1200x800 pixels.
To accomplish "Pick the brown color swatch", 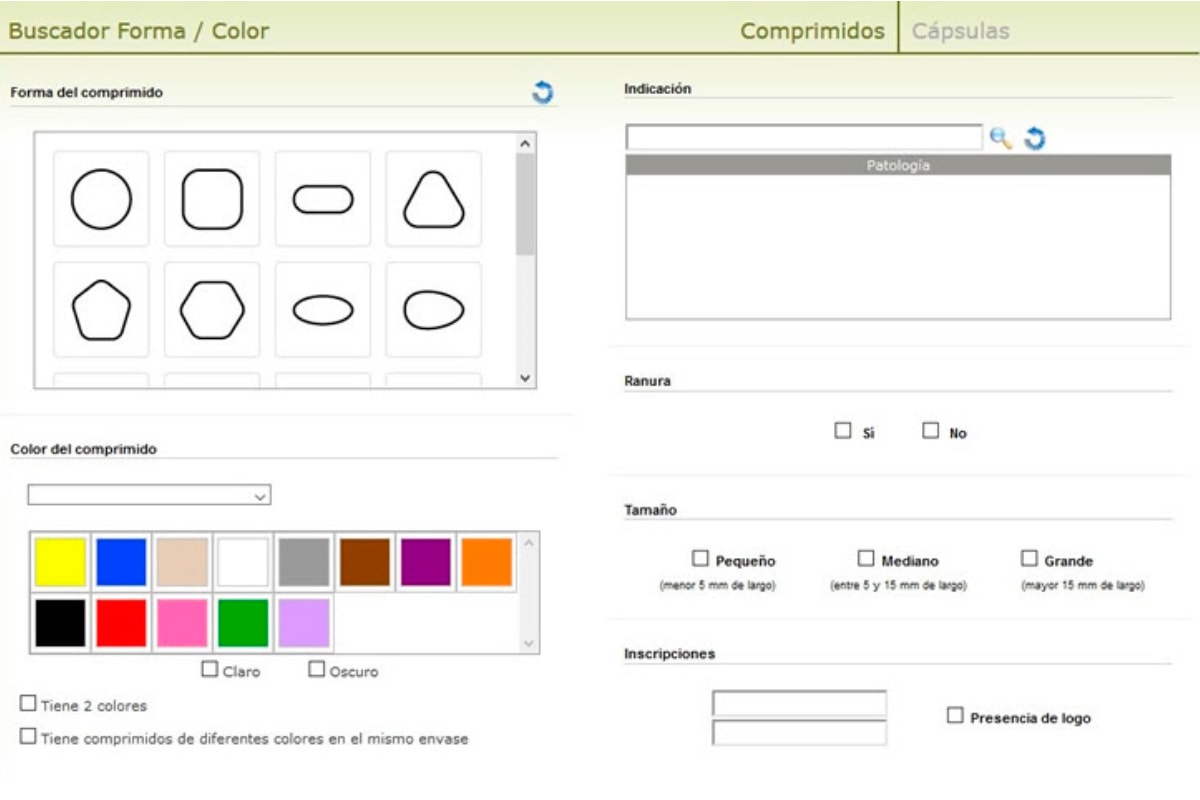I will pyautogui.click(x=365, y=562).
